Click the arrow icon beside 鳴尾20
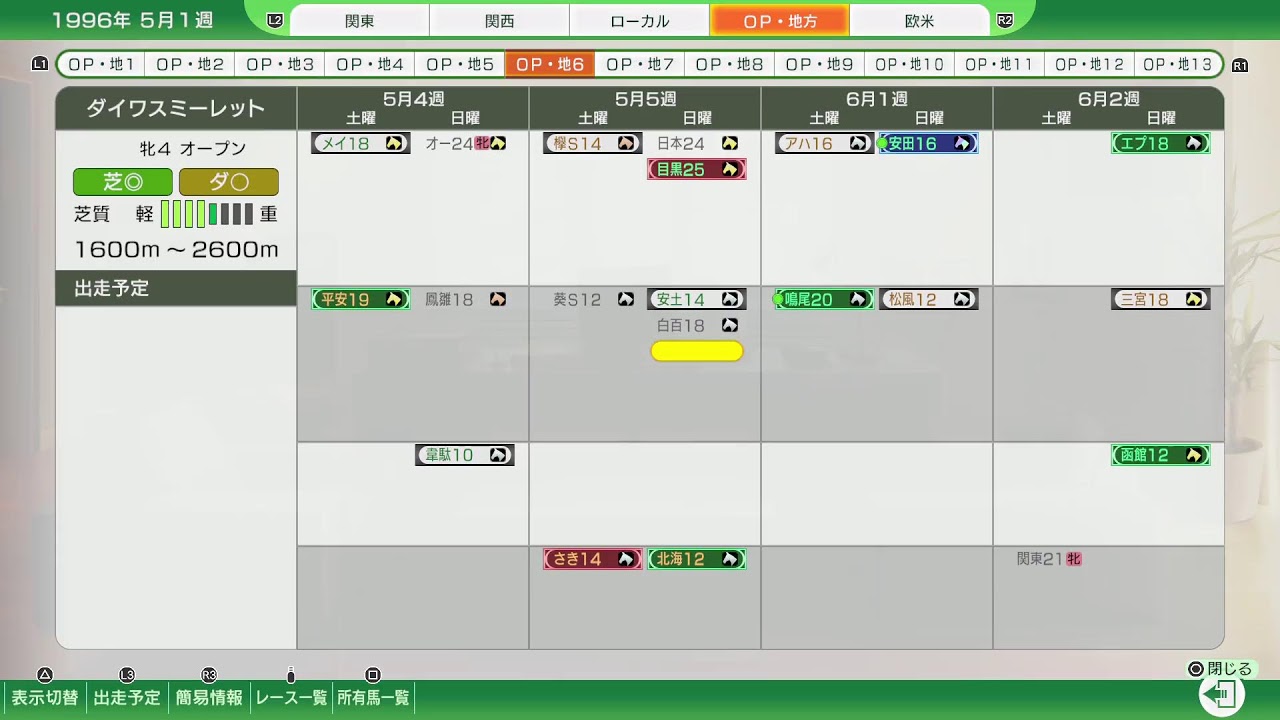This screenshot has width=1280, height=720. pyautogui.click(x=856, y=299)
